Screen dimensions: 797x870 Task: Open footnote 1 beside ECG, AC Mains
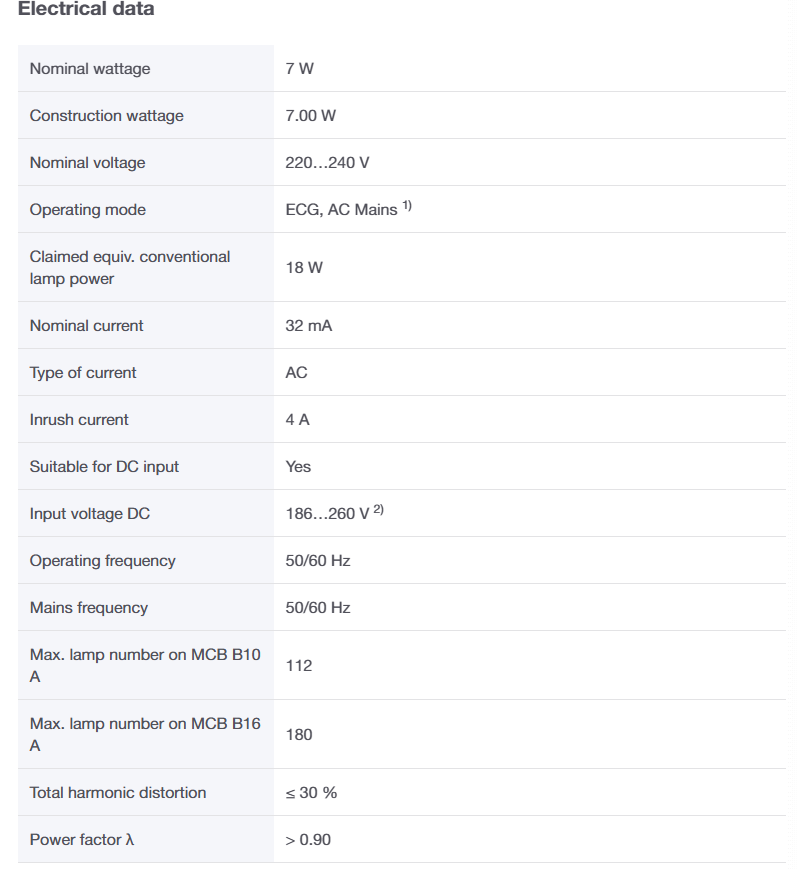tap(407, 206)
